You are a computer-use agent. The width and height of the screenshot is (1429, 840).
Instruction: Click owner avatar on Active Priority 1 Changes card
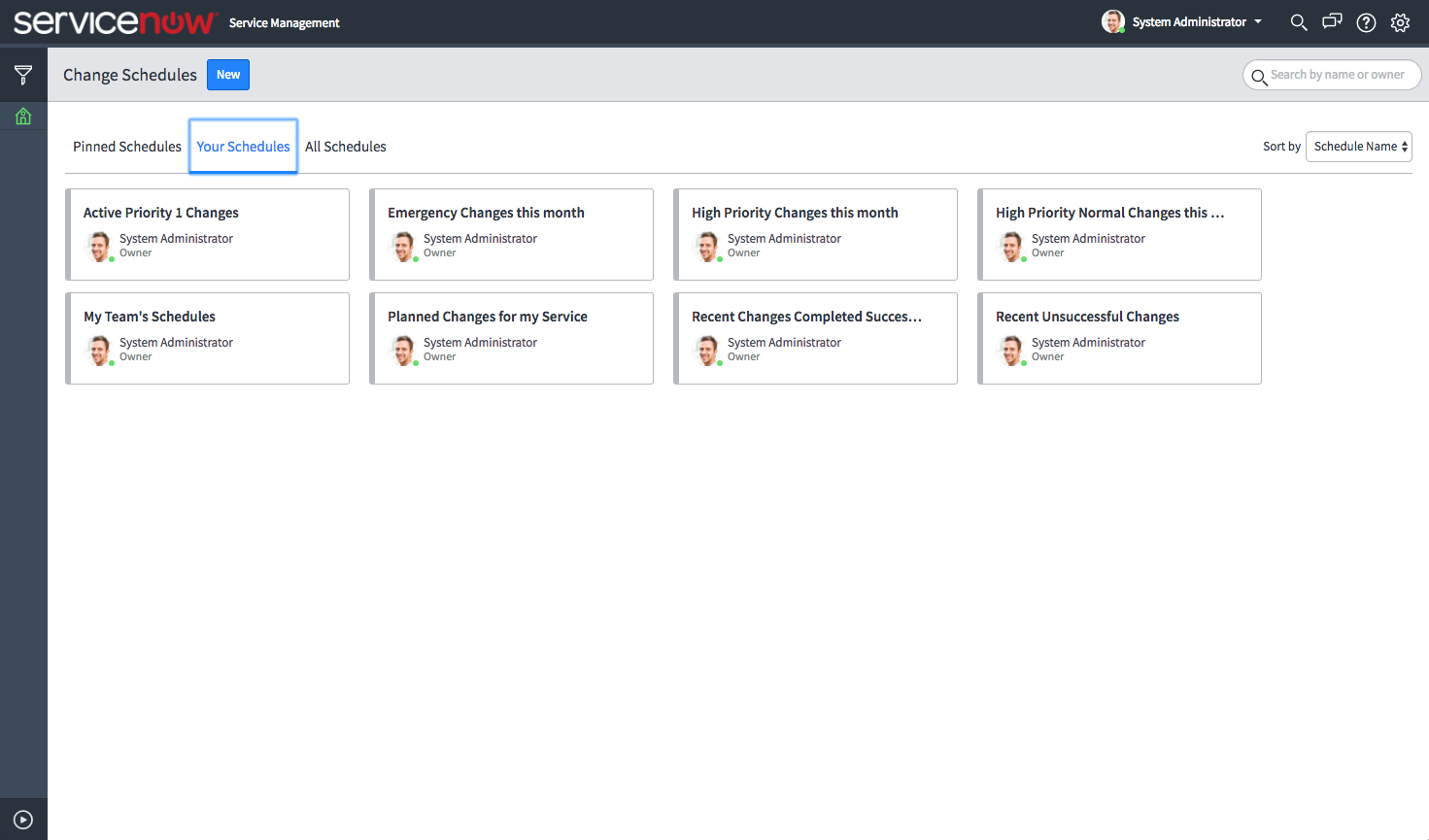coord(99,247)
